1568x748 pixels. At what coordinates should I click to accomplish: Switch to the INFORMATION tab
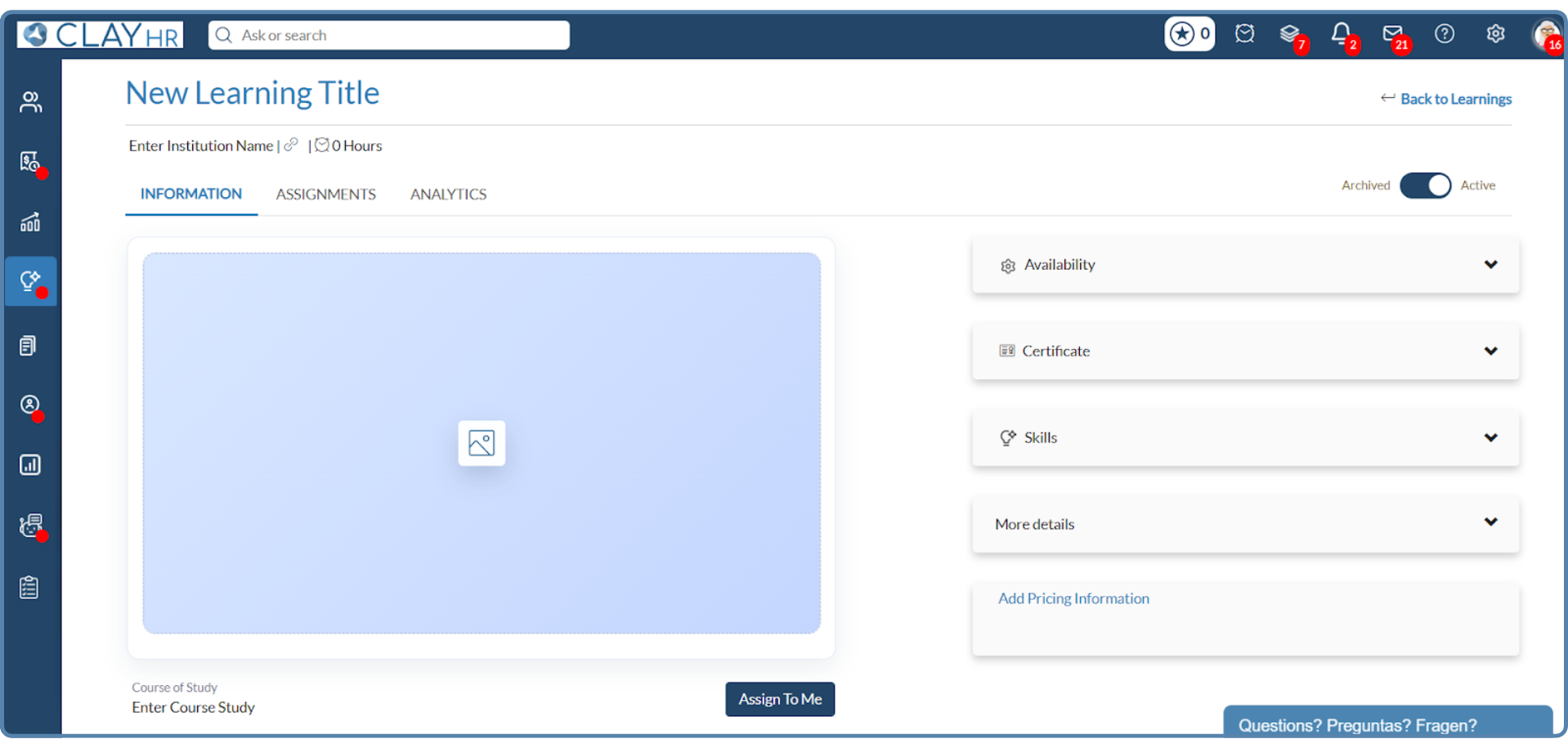click(x=191, y=195)
